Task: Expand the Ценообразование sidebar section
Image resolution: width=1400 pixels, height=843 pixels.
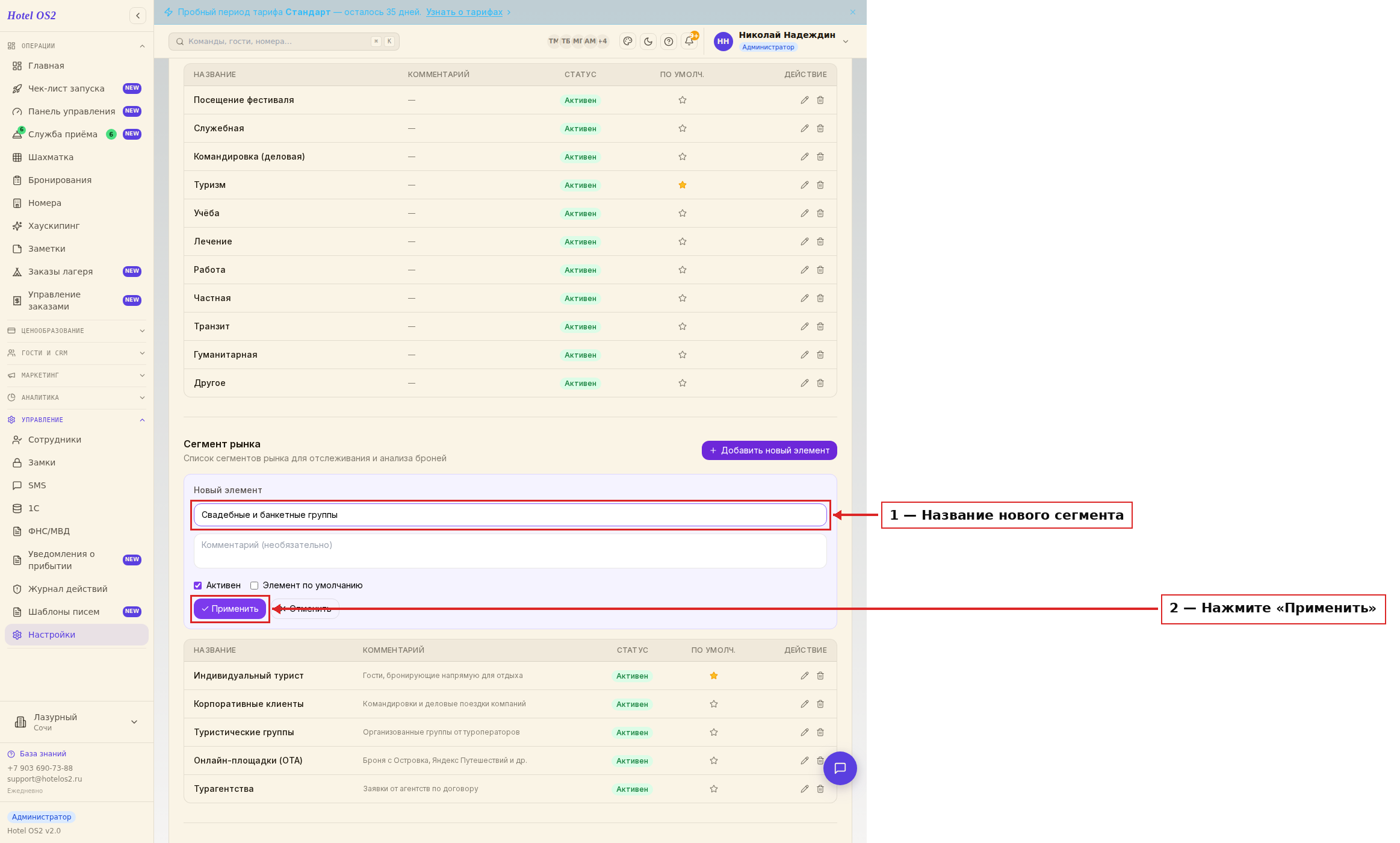Action: [x=76, y=331]
